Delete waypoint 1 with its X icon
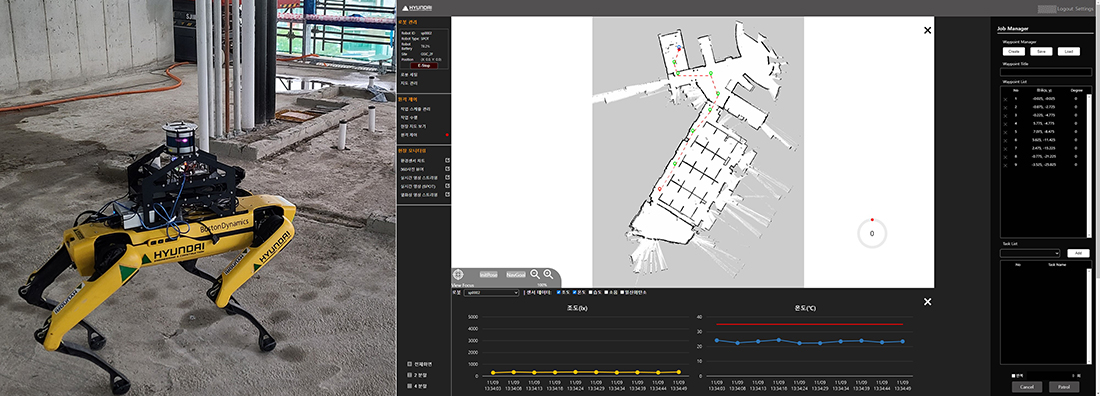The image size is (1100, 396). 1005,99
